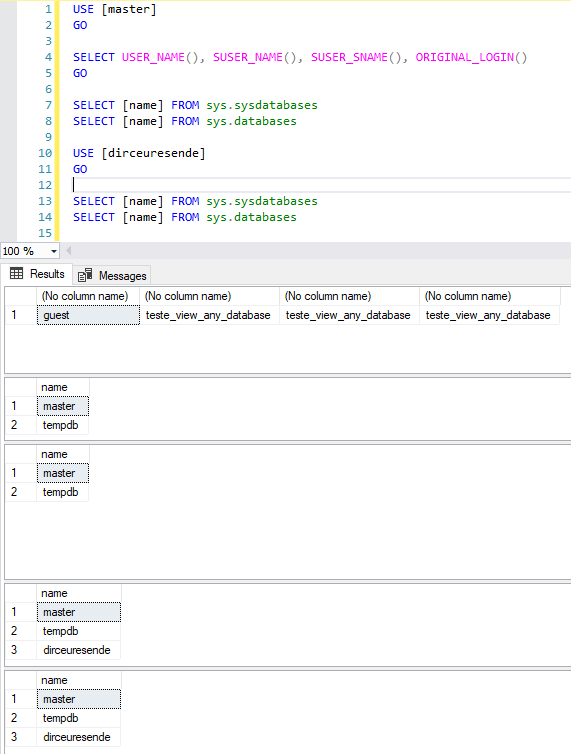Select dirceuresende cell in last result grid
Viewport: 571px width, 754px height.
pos(79,737)
